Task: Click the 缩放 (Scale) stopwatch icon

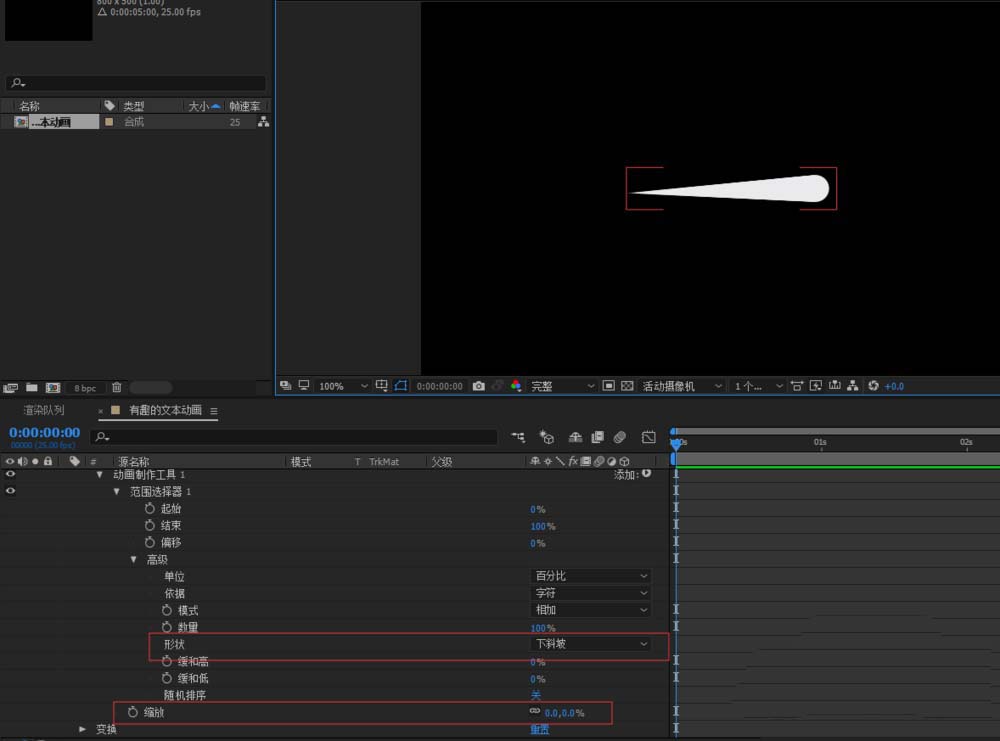Action: point(133,712)
